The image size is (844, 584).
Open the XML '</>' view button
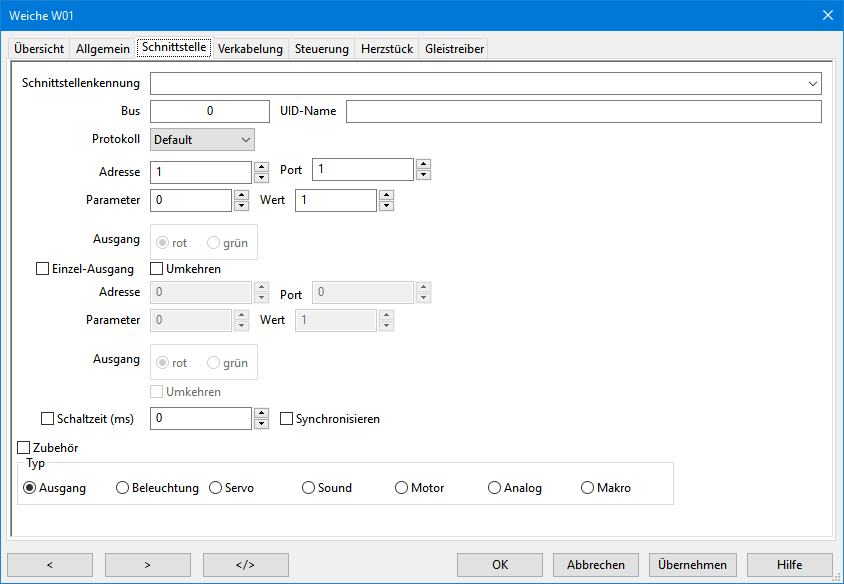pos(245,564)
